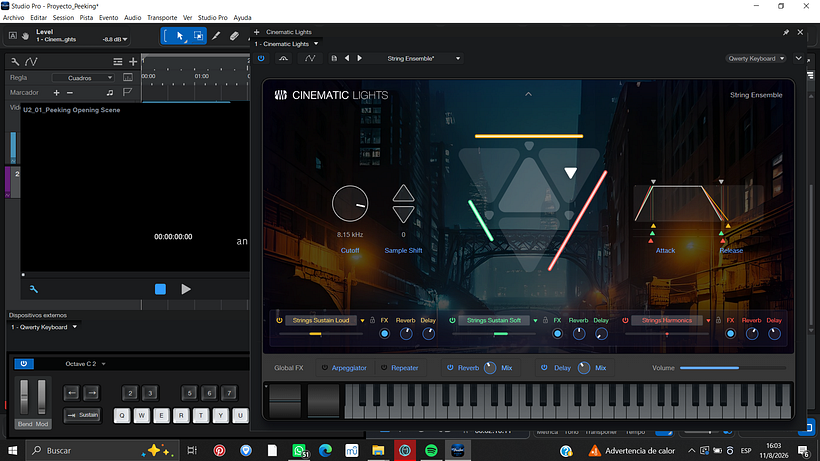
Task: Toggle Global FX Delay power
Action: [544, 368]
